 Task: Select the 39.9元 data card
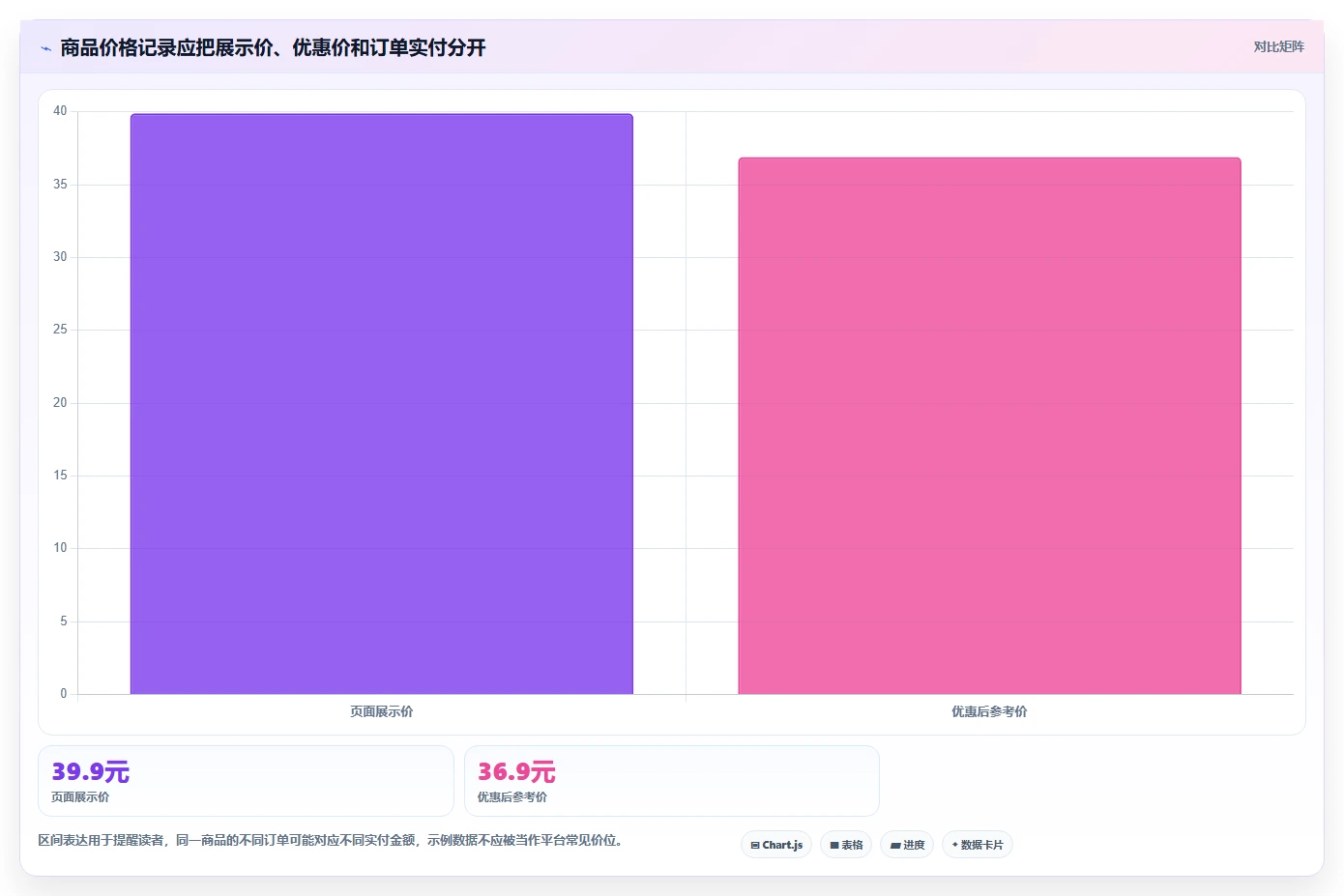tap(246, 781)
